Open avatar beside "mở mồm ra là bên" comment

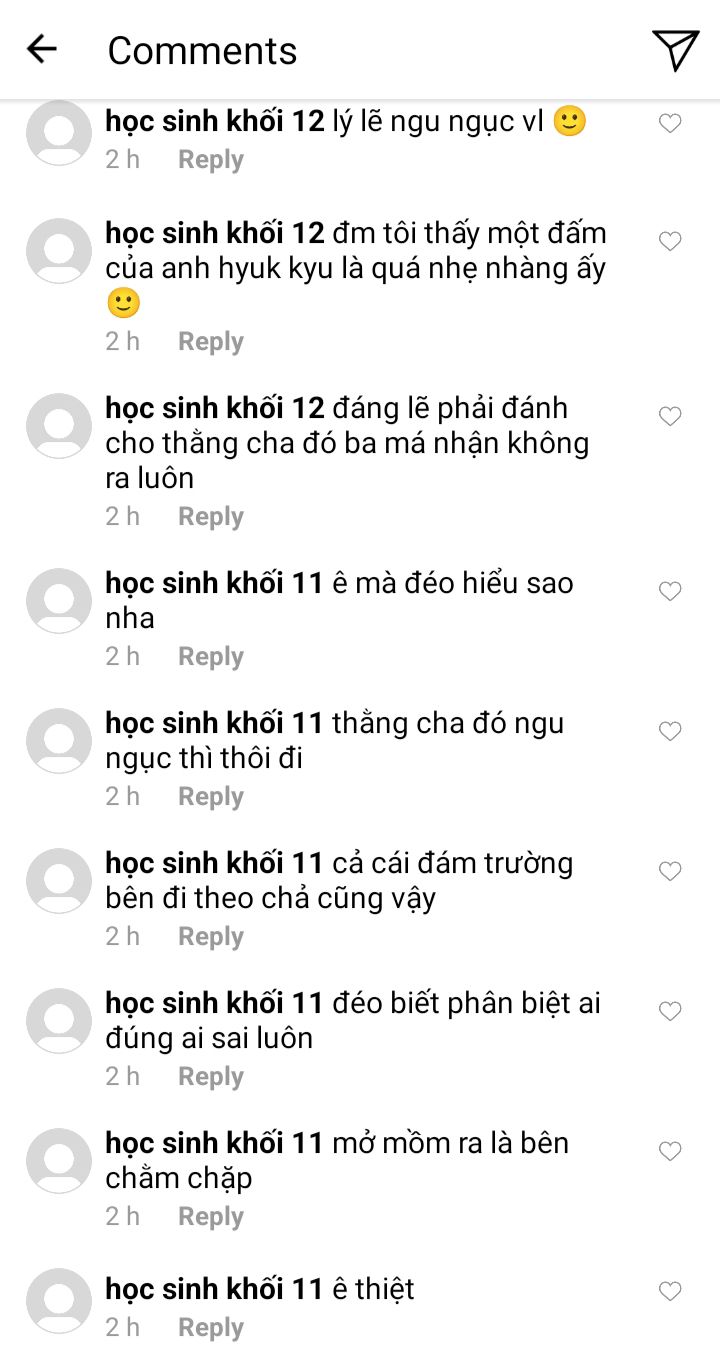click(x=59, y=1161)
